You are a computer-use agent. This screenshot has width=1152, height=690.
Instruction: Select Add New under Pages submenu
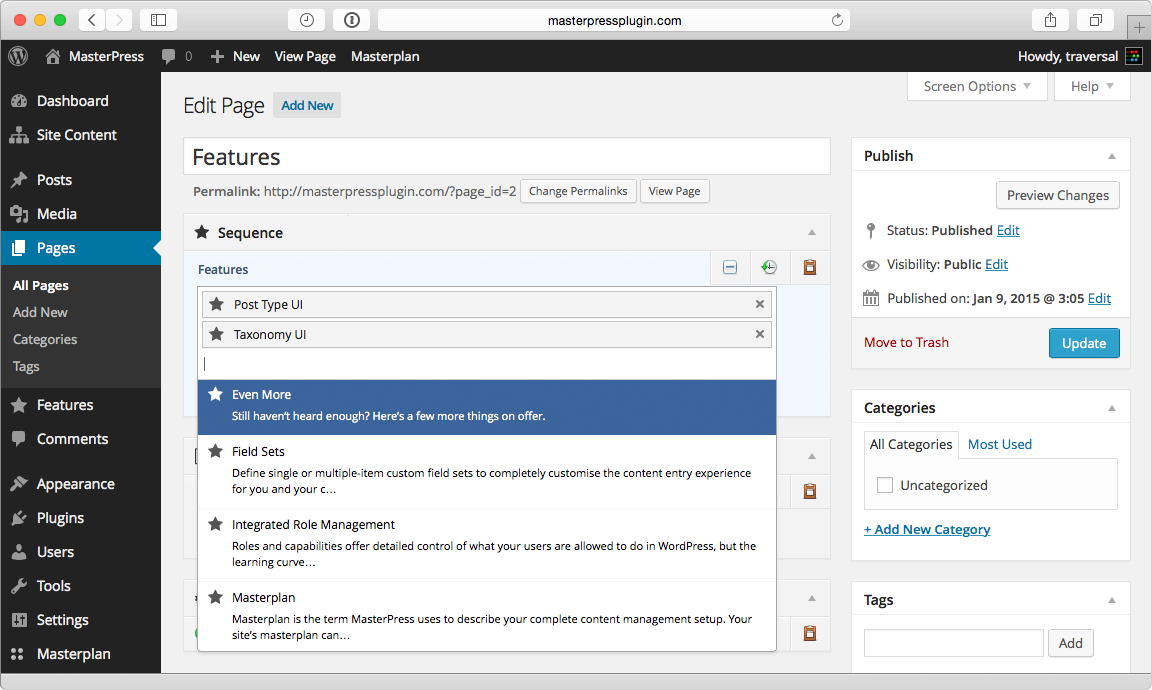pos(40,312)
